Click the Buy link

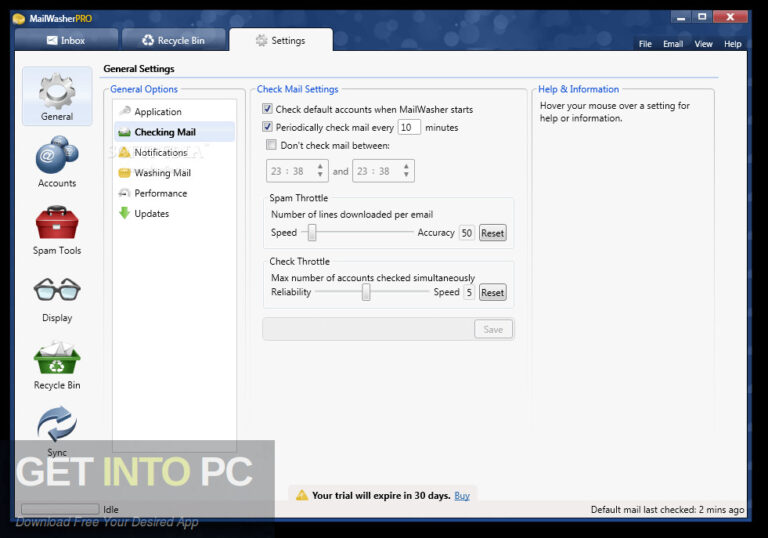pos(462,495)
